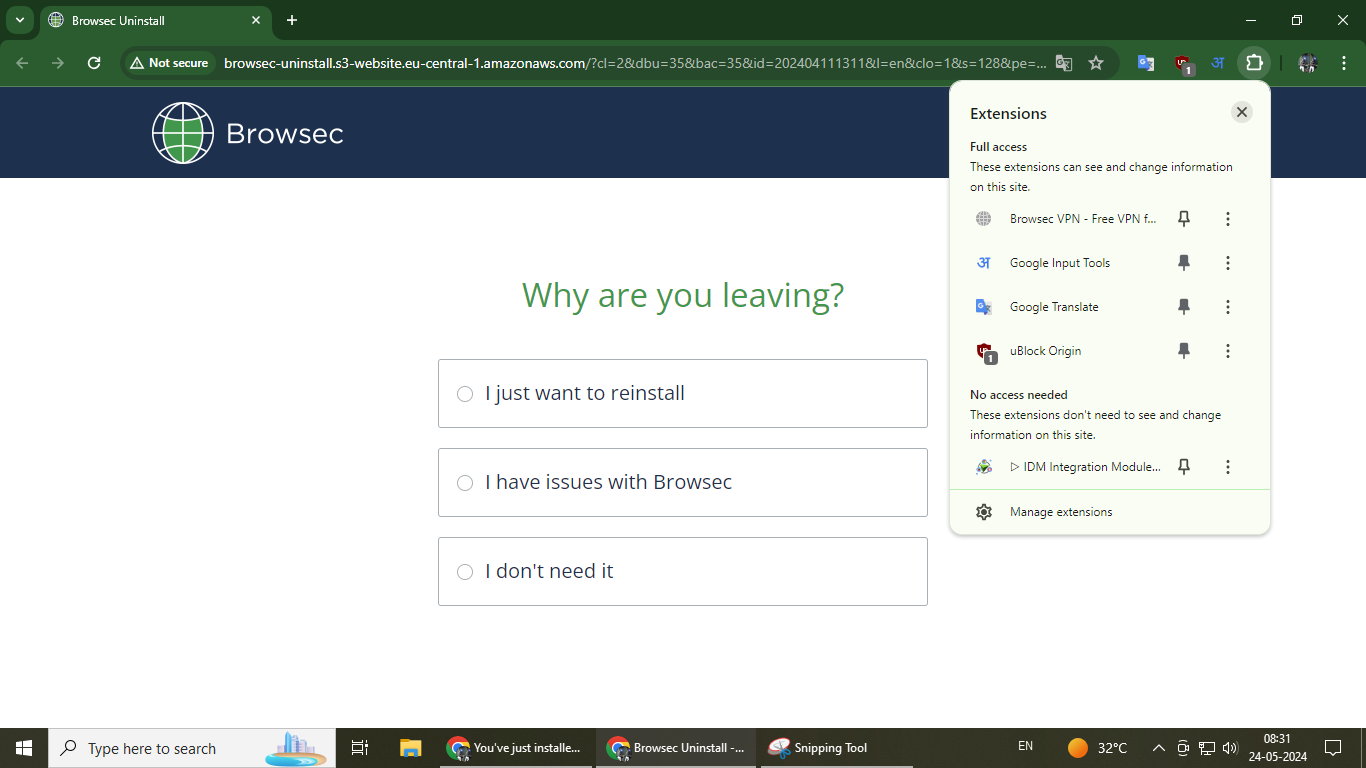The width and height of the screenshot is (1366, 768).
Task: Go forward to the next page
Action: pos(58,63)
